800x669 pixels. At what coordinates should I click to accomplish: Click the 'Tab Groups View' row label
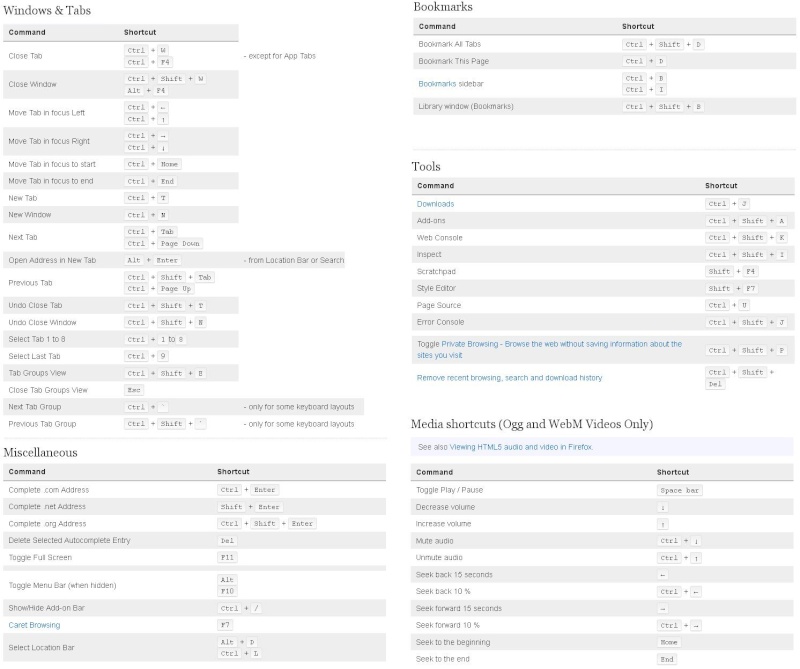click(x=37, y=373)
